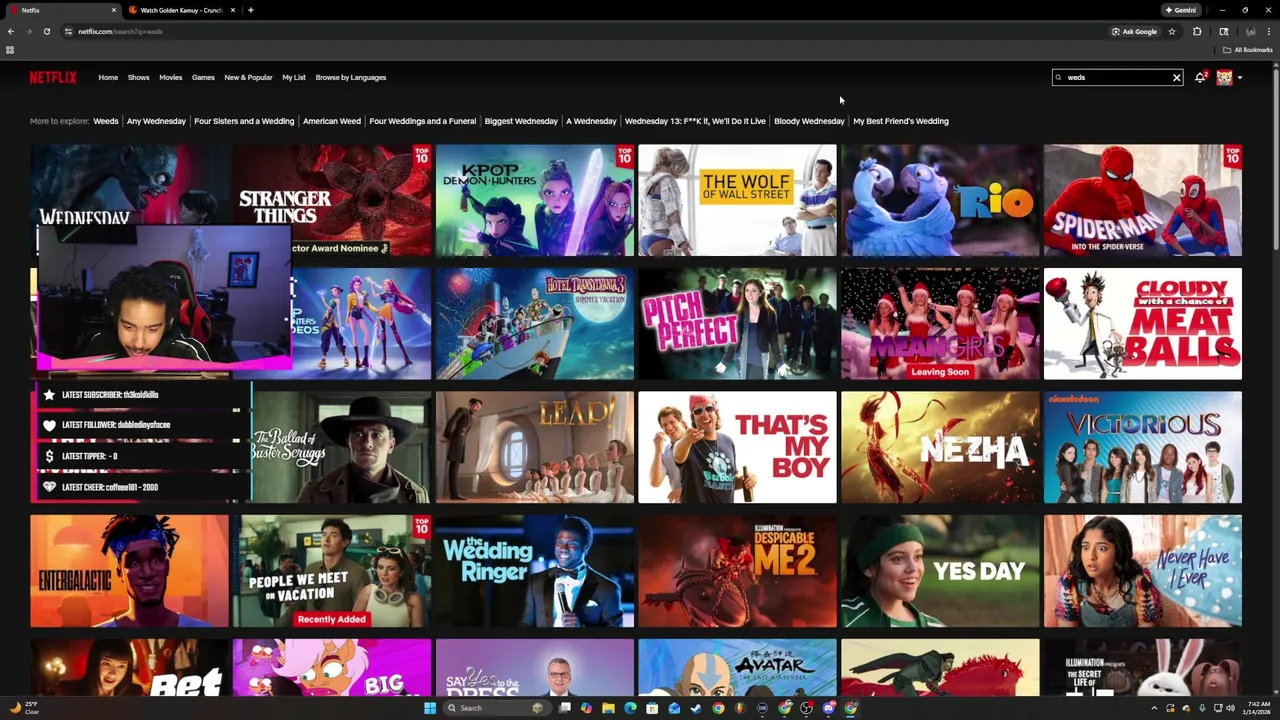Open Hotel Transylvania 3 card
Image resolution: width=1280 pixels, height=720 pixels.
(x=535, y=324)
